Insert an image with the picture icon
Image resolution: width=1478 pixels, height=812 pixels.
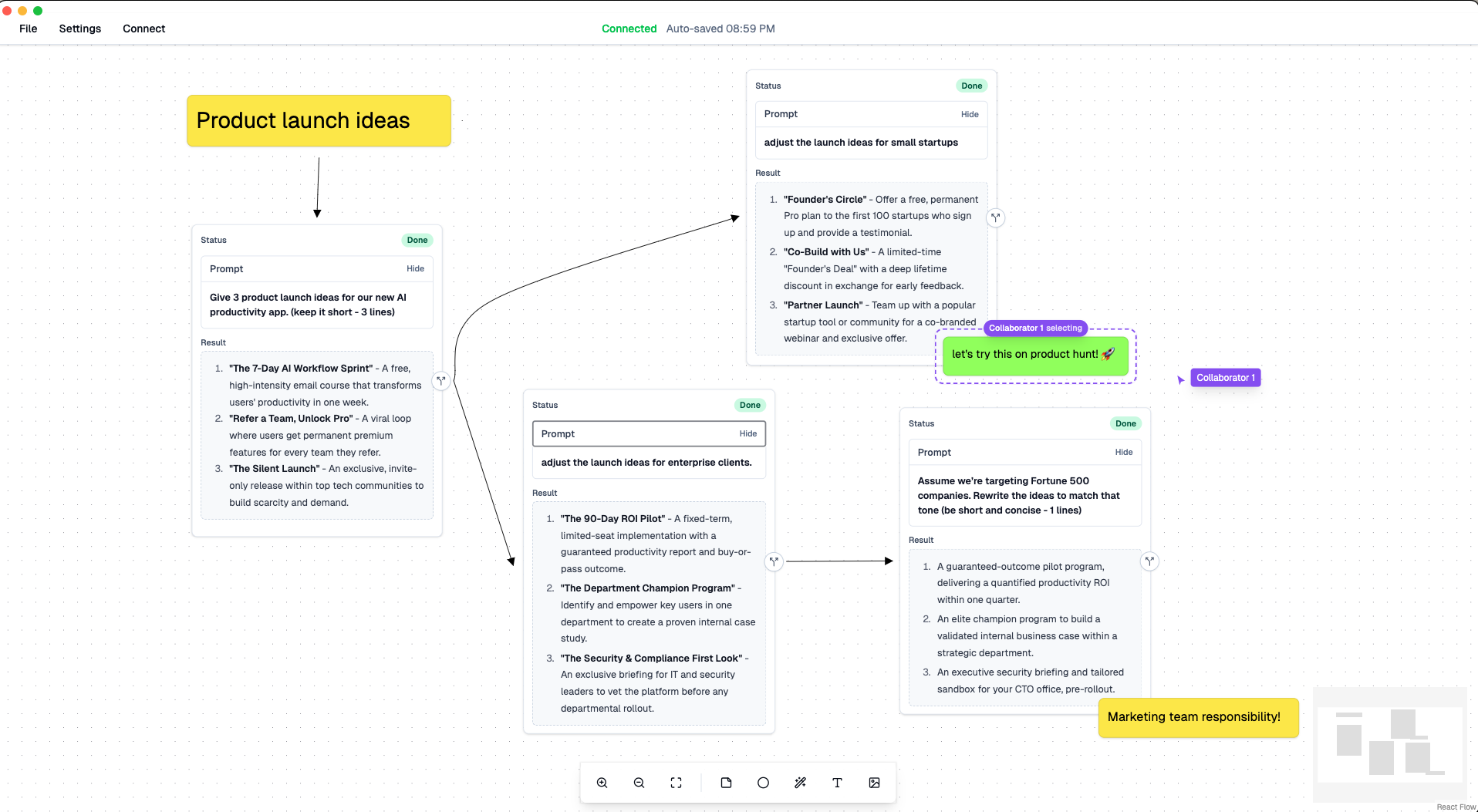[874, 783]
